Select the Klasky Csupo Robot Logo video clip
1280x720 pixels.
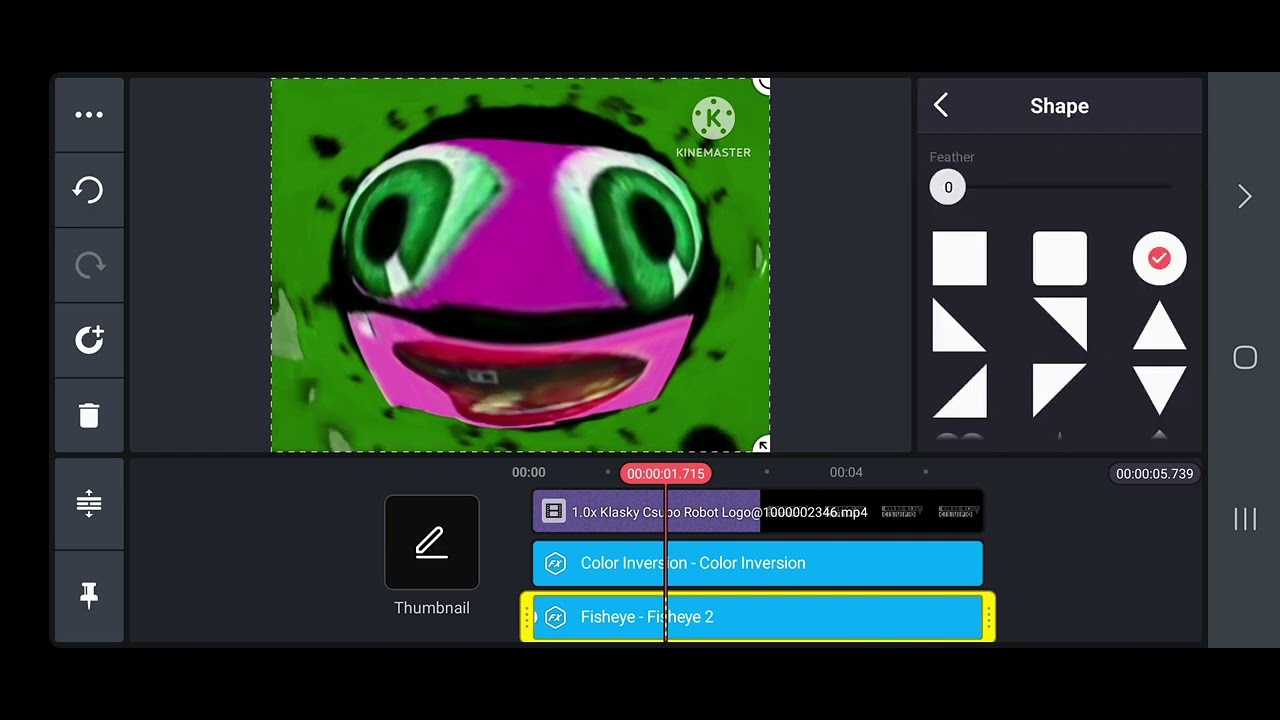(757, 512)
